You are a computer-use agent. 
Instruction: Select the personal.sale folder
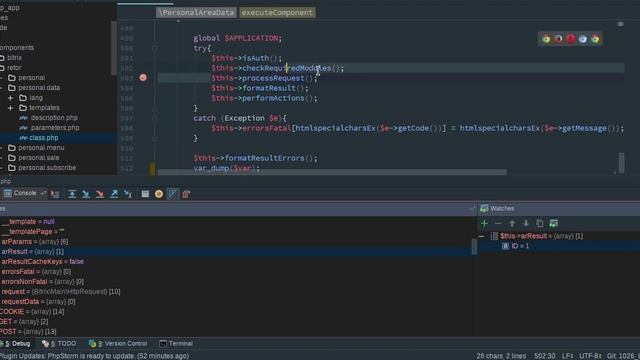click(x=38, y=158)
